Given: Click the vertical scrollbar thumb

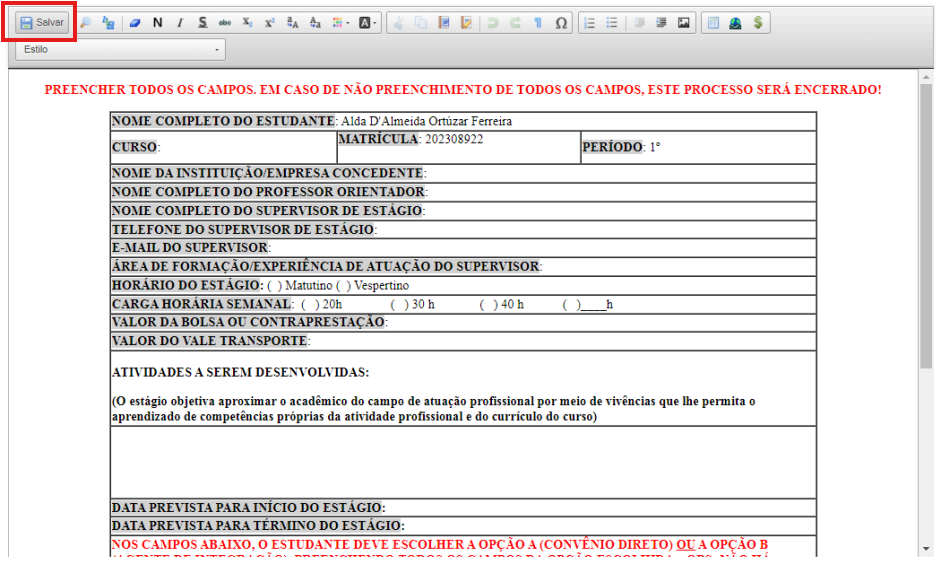Looking at the screenshot, I should (926, 227).
